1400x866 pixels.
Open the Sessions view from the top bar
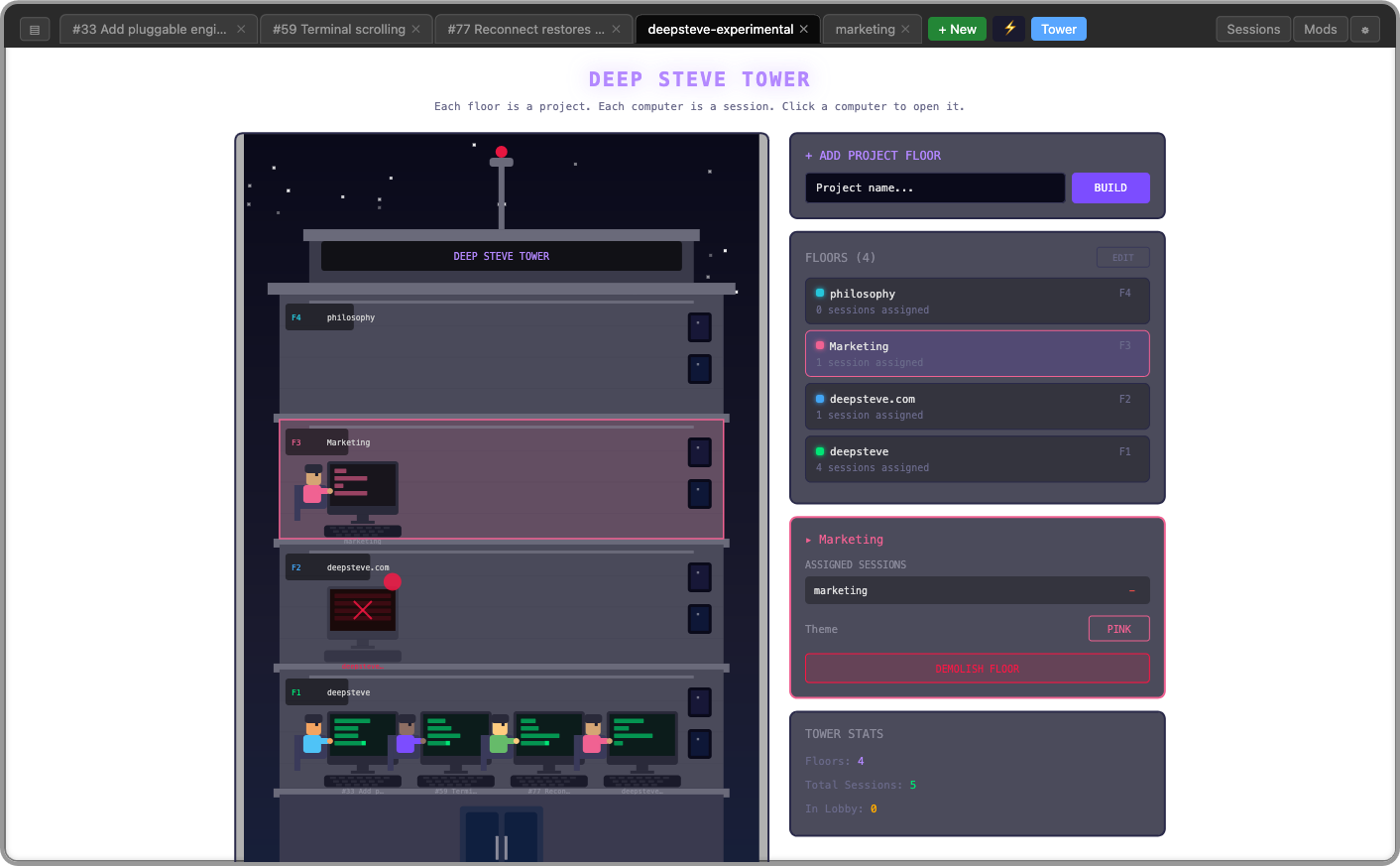point(1252,29)
